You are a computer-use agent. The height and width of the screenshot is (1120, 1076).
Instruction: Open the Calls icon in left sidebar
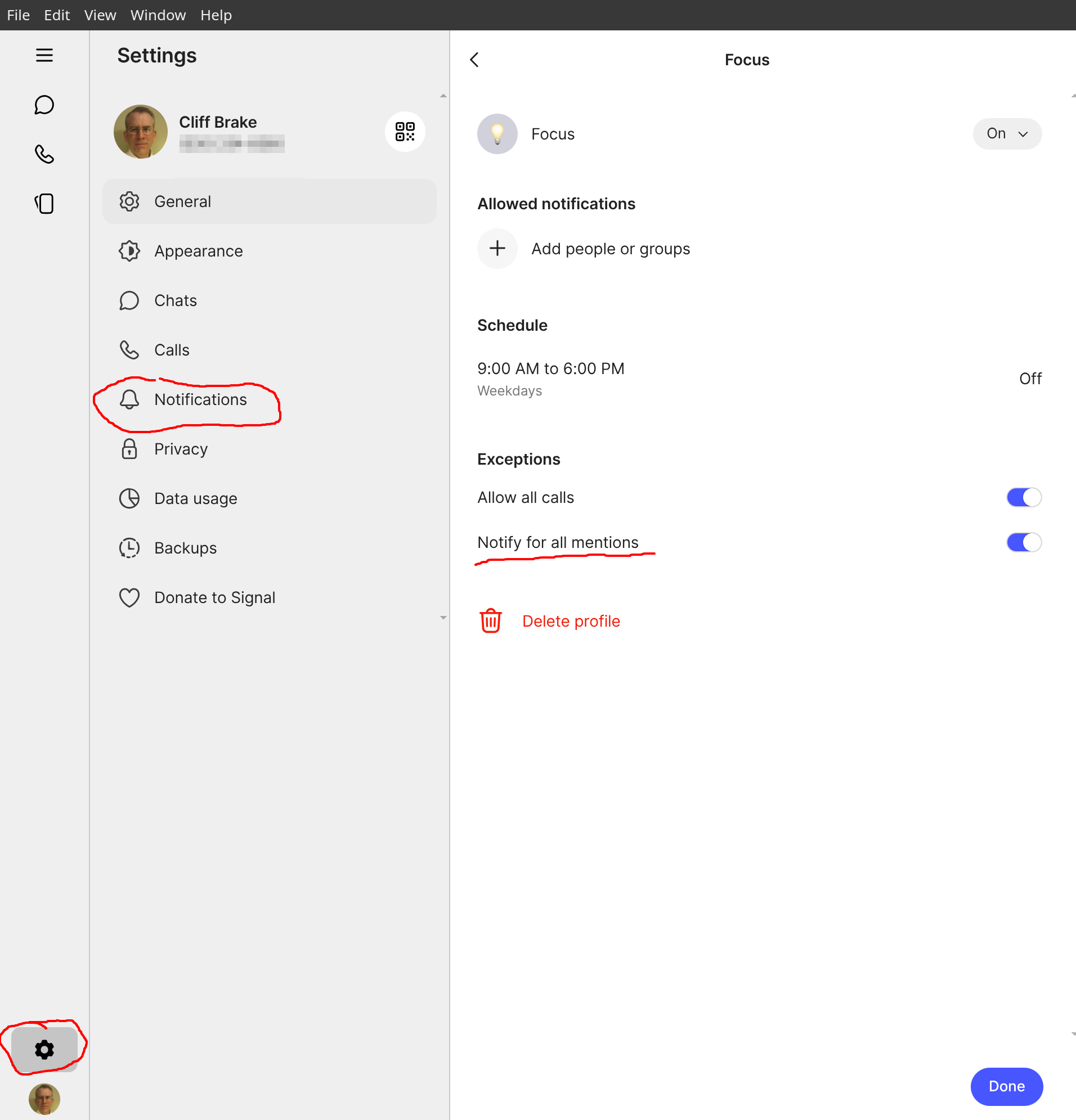[x=44, y=154]
